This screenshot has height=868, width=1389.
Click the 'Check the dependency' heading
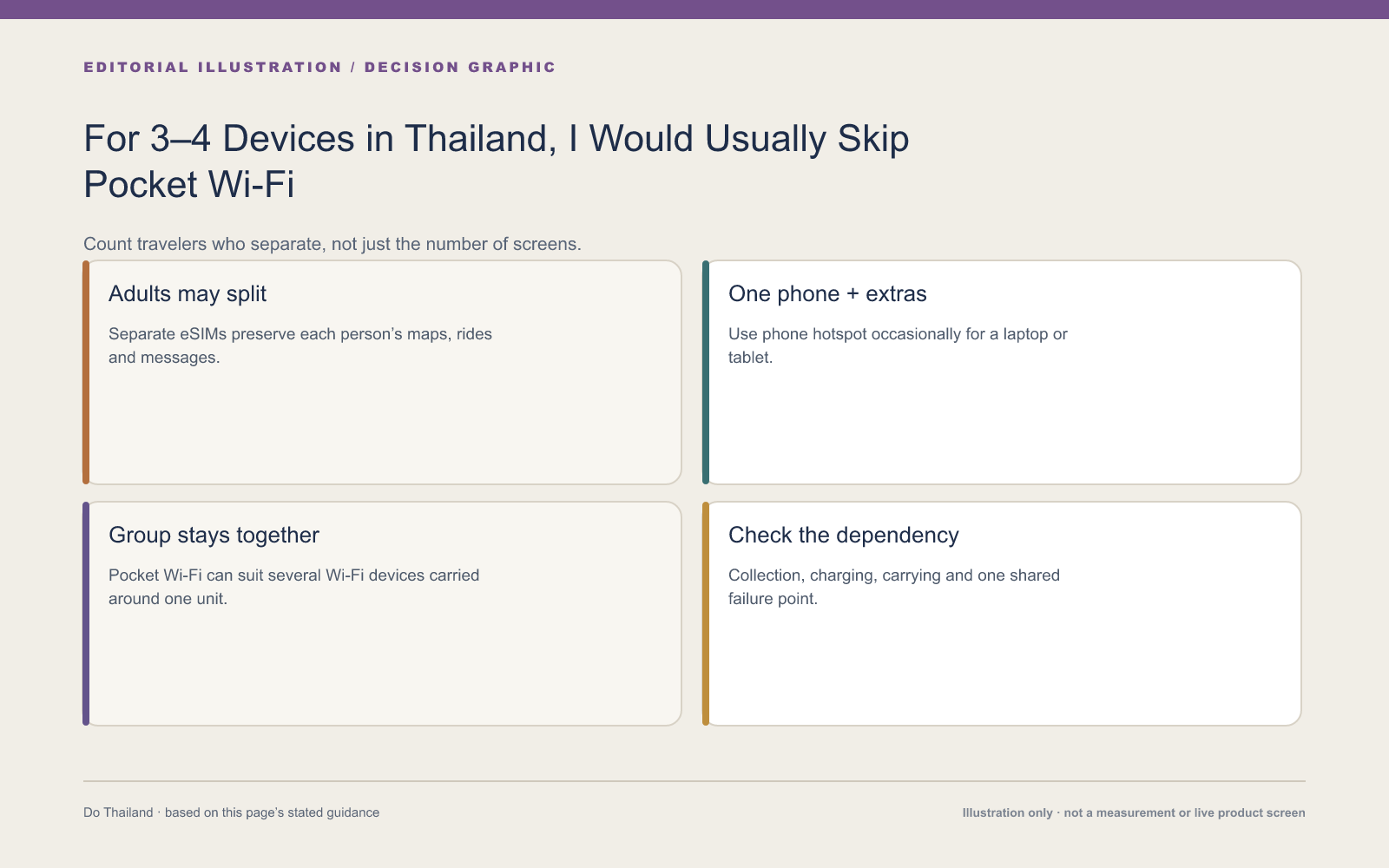coord(844,535)
